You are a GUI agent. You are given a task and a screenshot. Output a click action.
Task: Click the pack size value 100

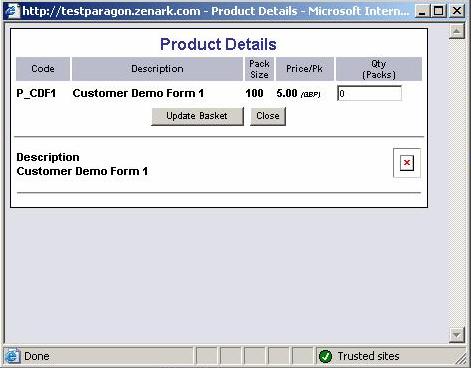pos(254,93)
